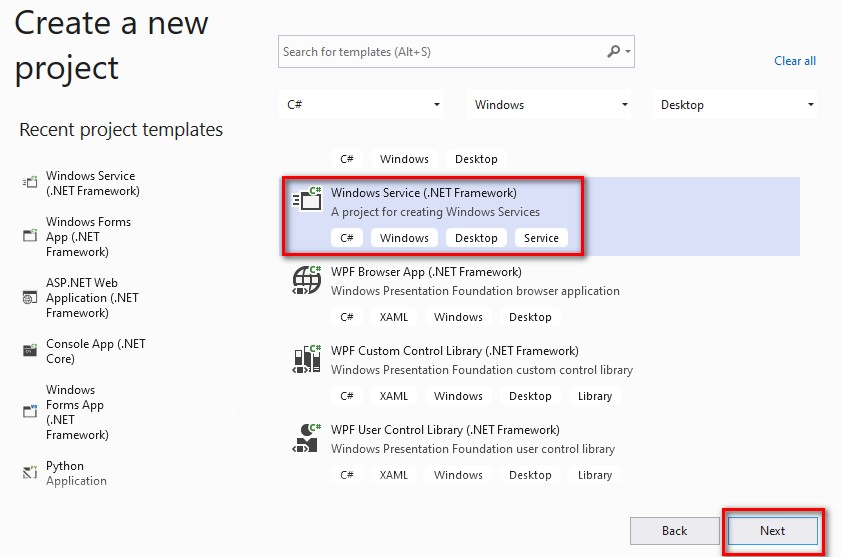The image size is (841, 557).
Task: Click the recent Windows Service (.NET Framework) icon
Action: [x=30, y=182]
